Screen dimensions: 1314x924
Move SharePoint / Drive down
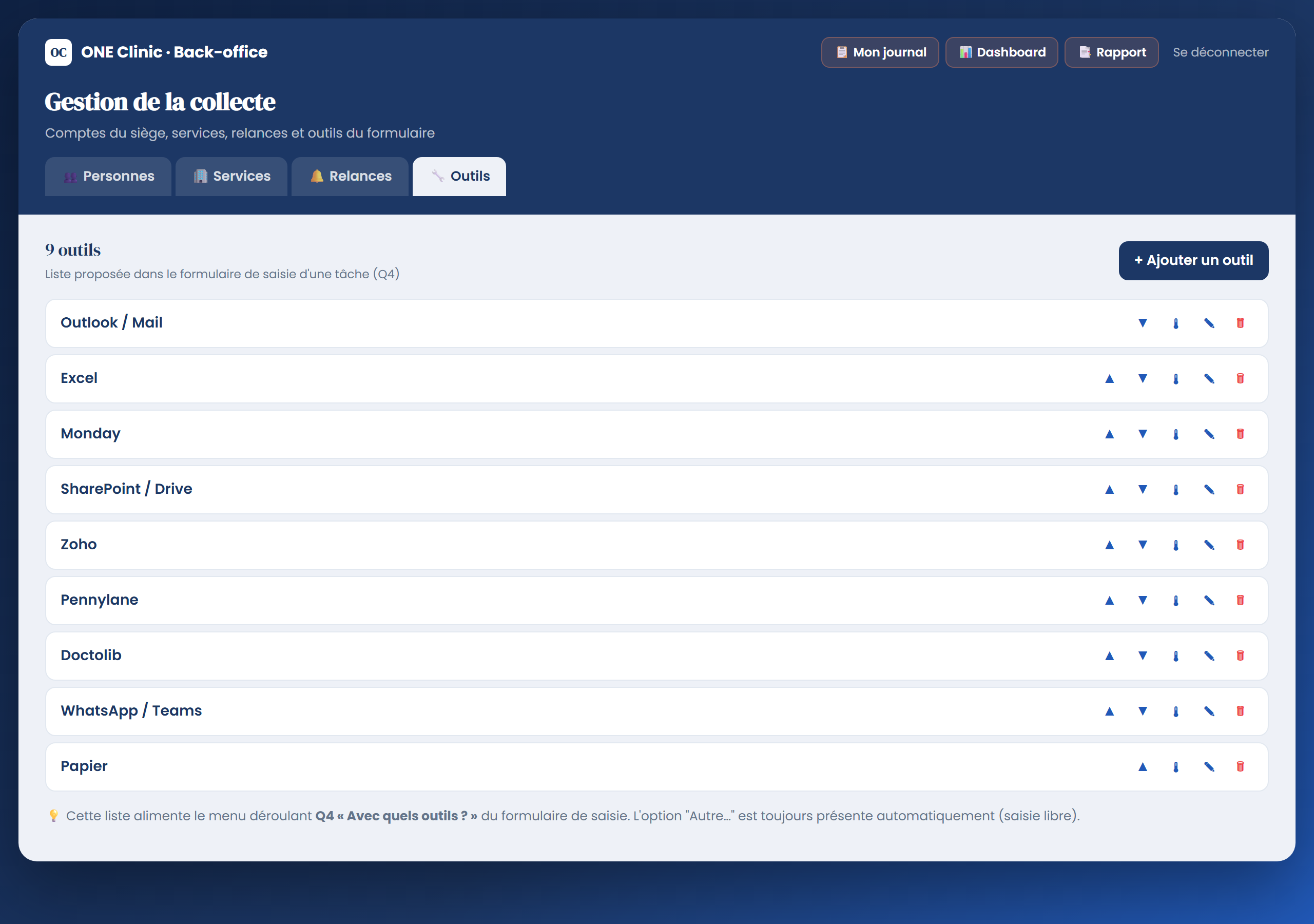pos(1143,490)
